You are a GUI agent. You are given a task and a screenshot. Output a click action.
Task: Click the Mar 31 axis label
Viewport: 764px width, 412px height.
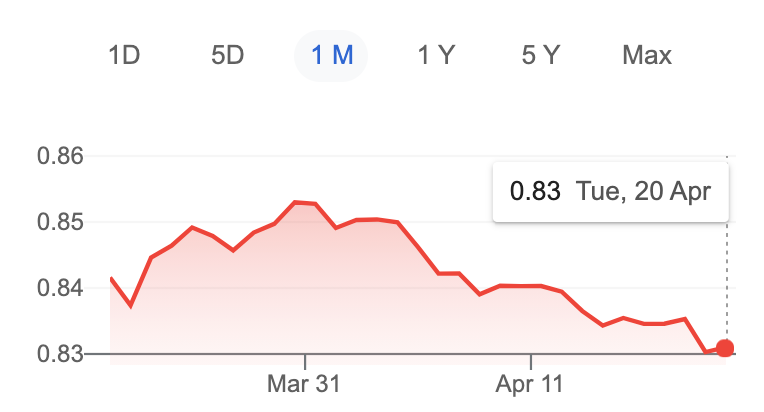[304, 384]
